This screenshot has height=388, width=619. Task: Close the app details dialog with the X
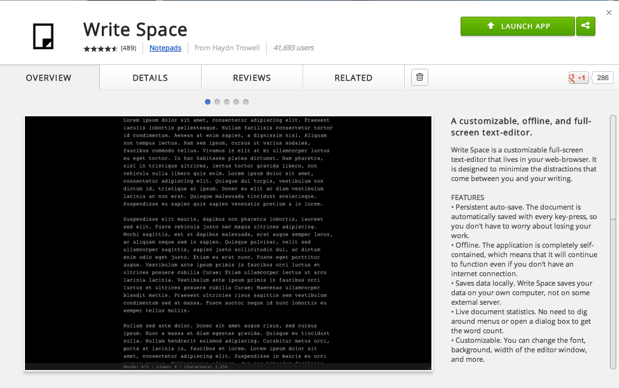(609, 13)
